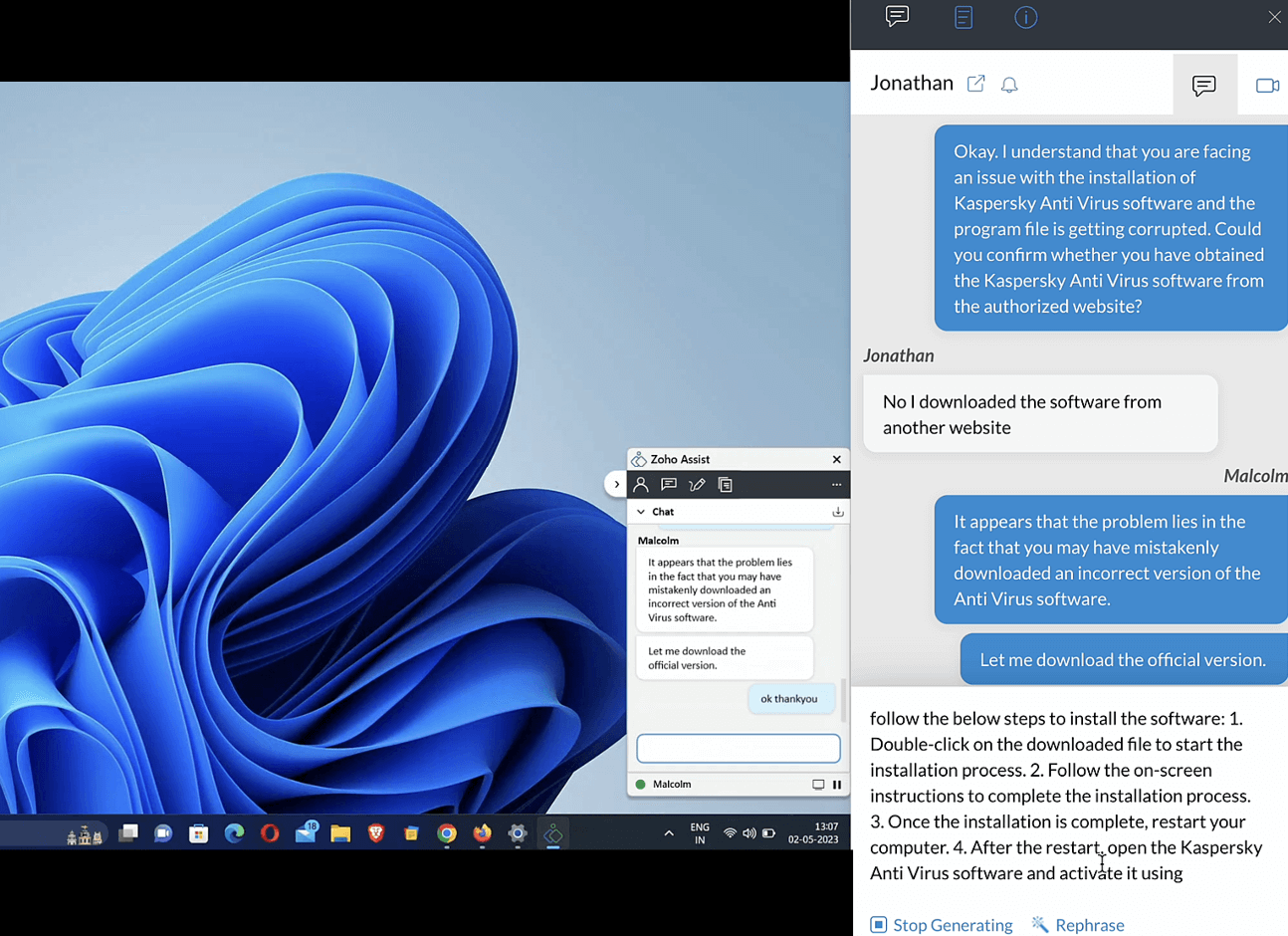Switch to the notes document tab
The width and height of the screenshot is (1288, 936).
pyautogui.click(x=963, y=18)
